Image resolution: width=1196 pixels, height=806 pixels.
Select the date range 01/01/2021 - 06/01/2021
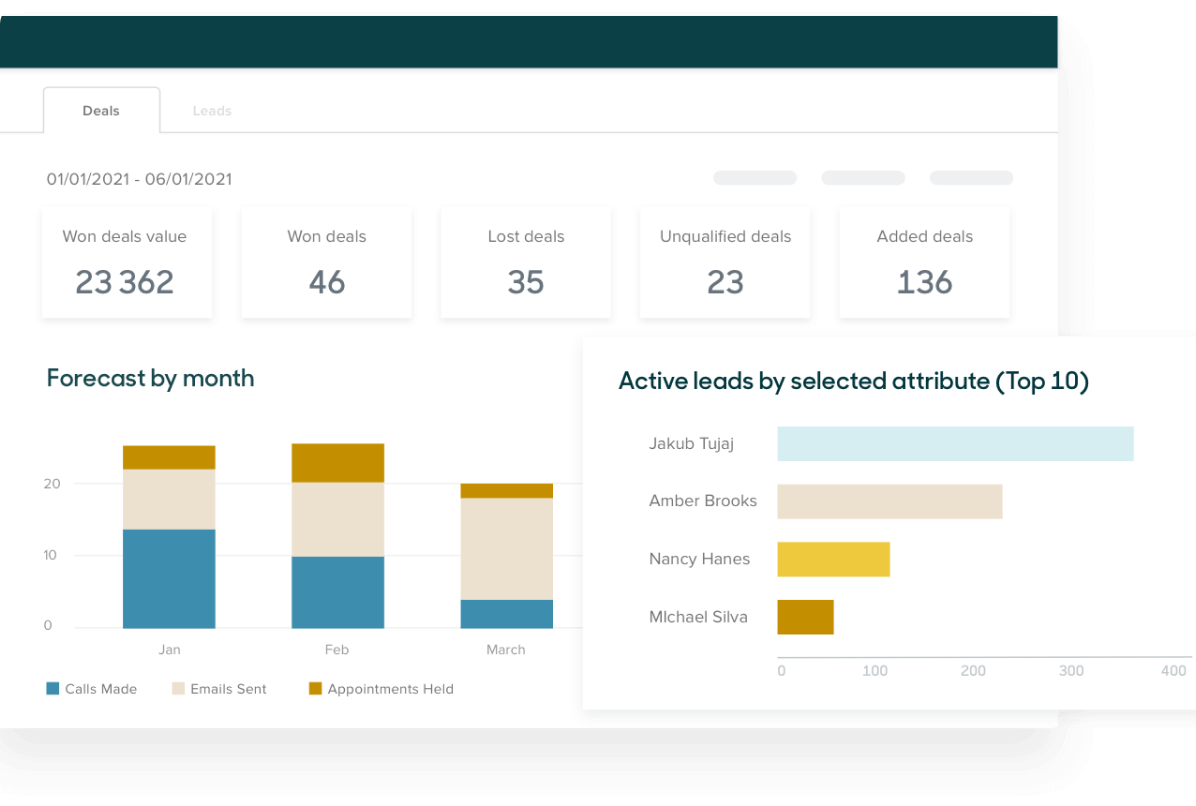click(139, 179)
